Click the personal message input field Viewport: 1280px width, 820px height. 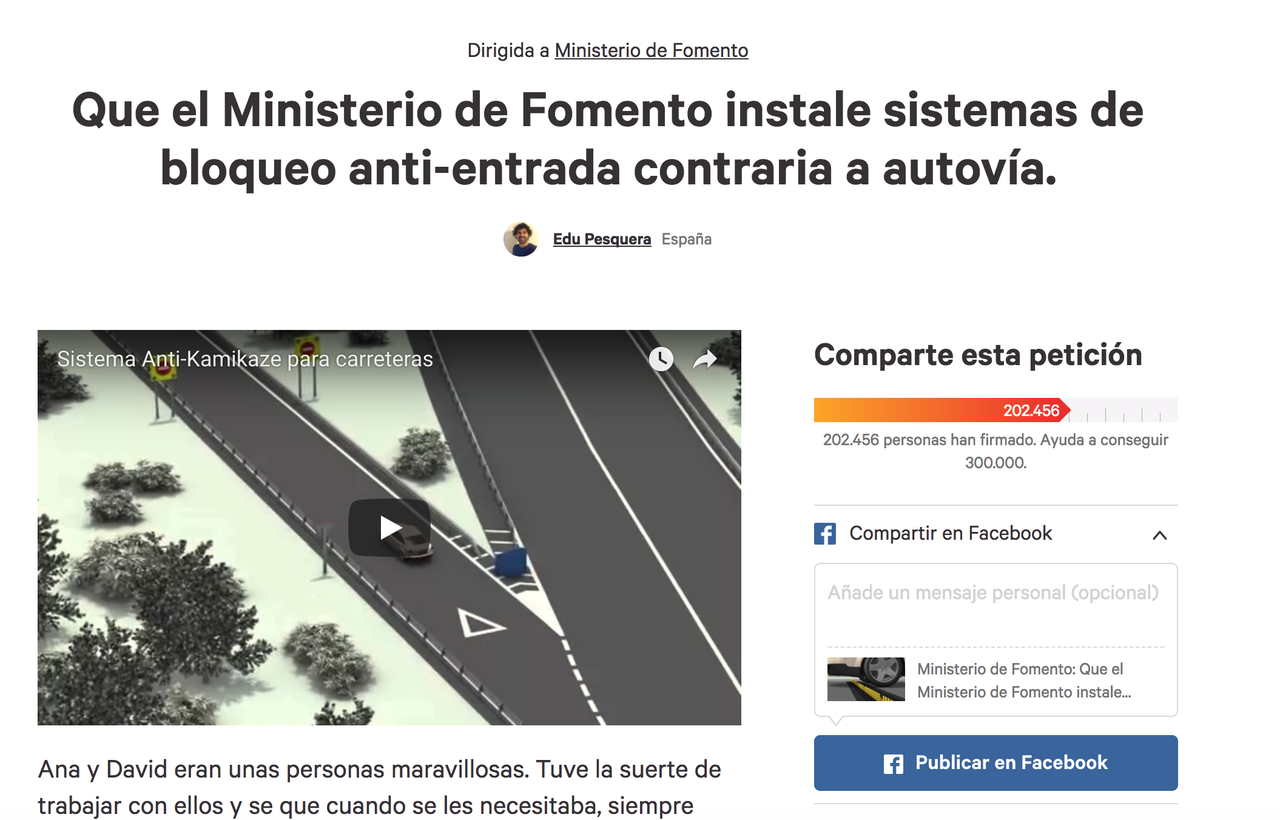tap(996, 605)
